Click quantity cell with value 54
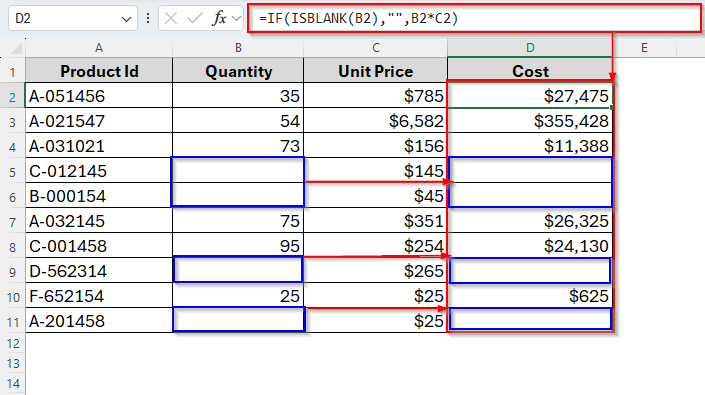 coord(238,121)
